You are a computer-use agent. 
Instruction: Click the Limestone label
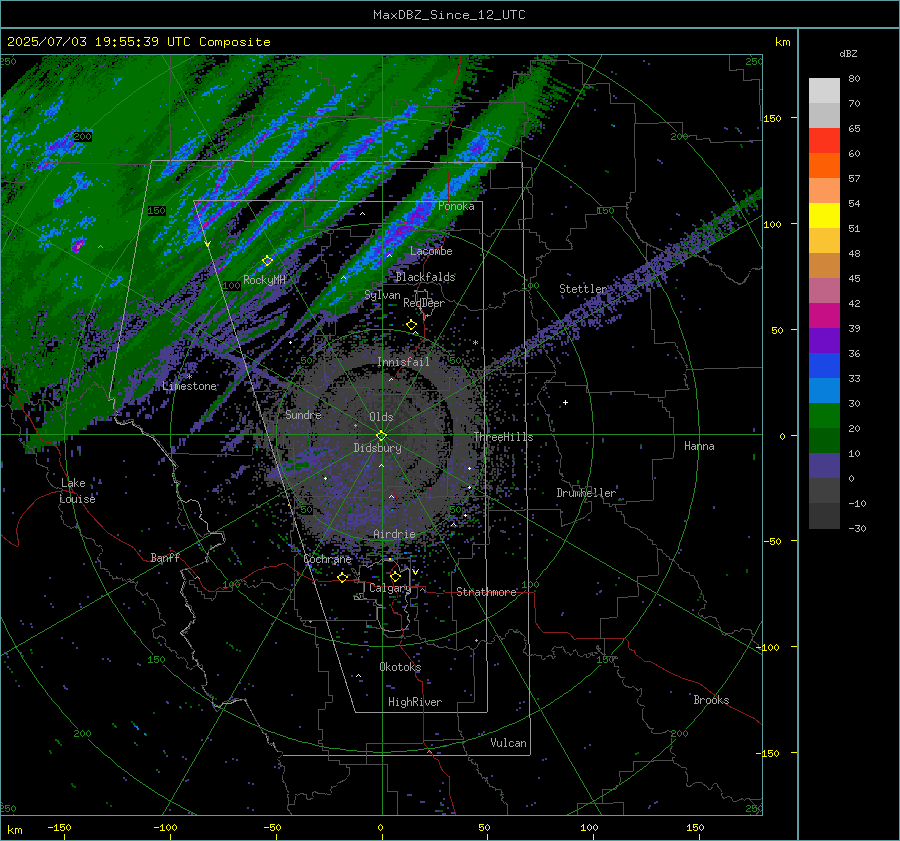[x=189, y=386]
